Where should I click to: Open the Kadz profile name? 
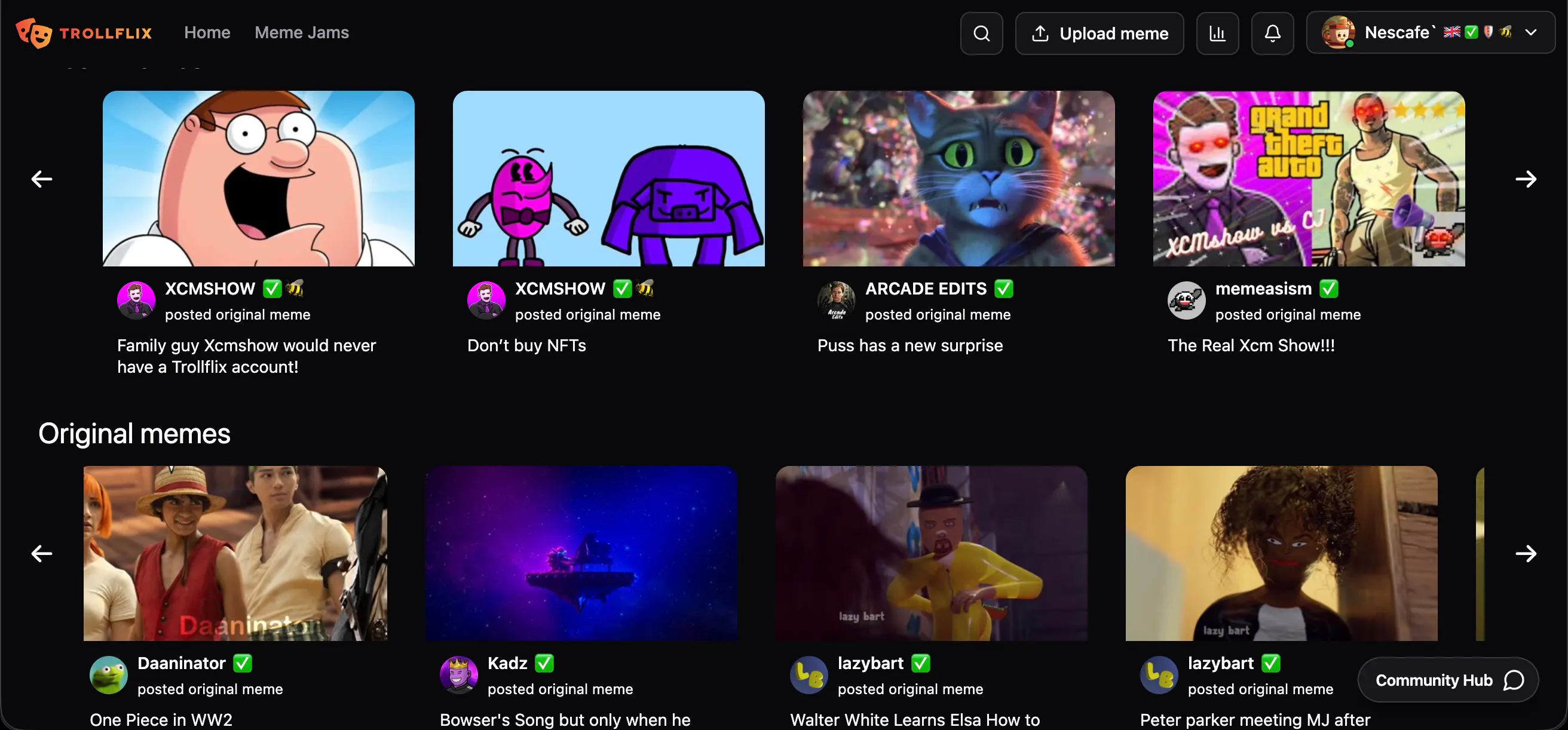507,663
